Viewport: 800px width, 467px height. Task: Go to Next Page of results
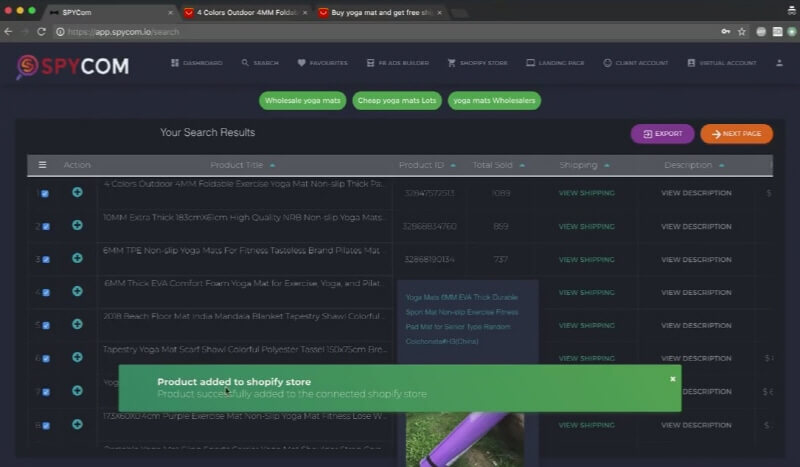[x=736, y=134]
